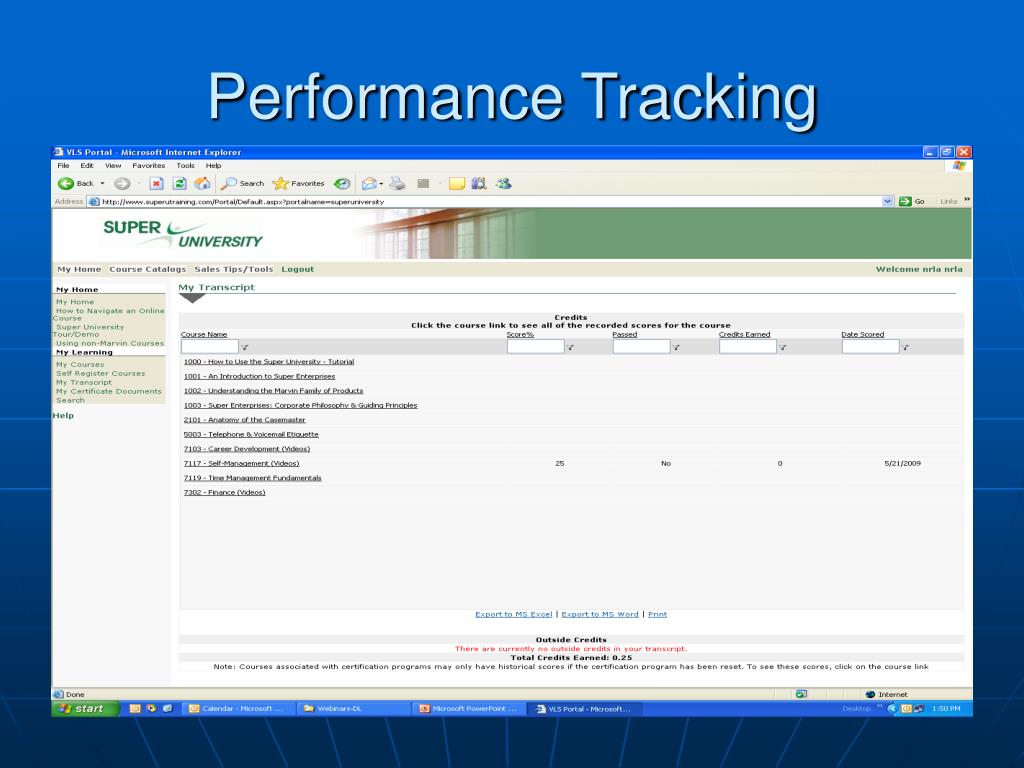
Task: Switch to Microsoft PowerPoint taskbar window
Action: [x=469, y=709]
